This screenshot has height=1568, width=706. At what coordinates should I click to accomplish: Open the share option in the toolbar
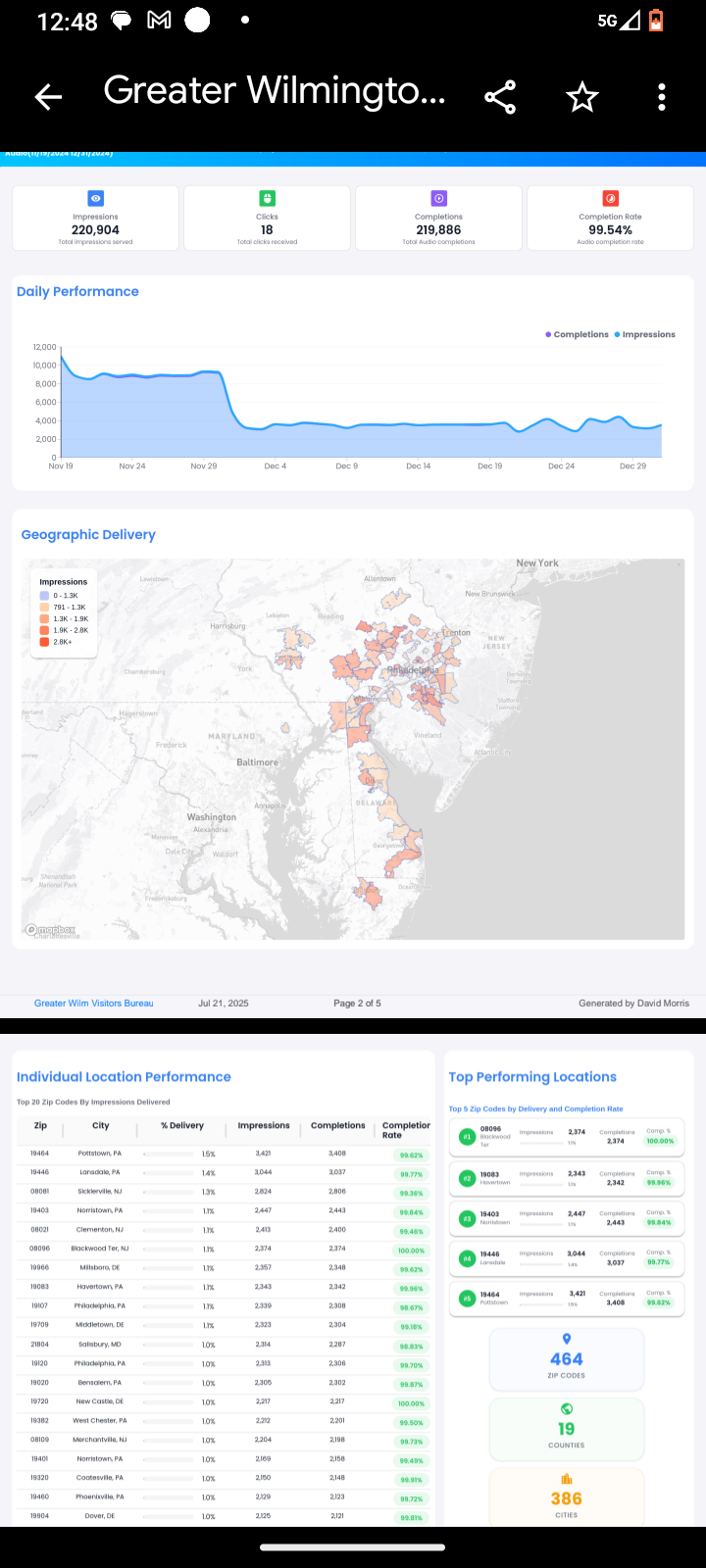(x=500, y=97)
